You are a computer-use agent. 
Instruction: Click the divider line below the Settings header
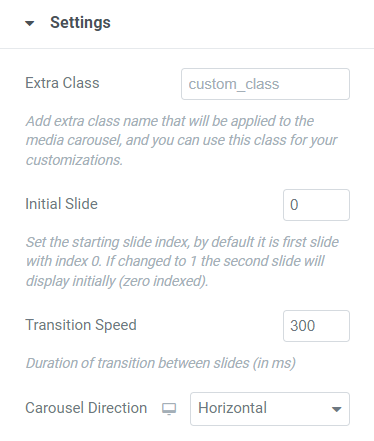coord(187,49)
